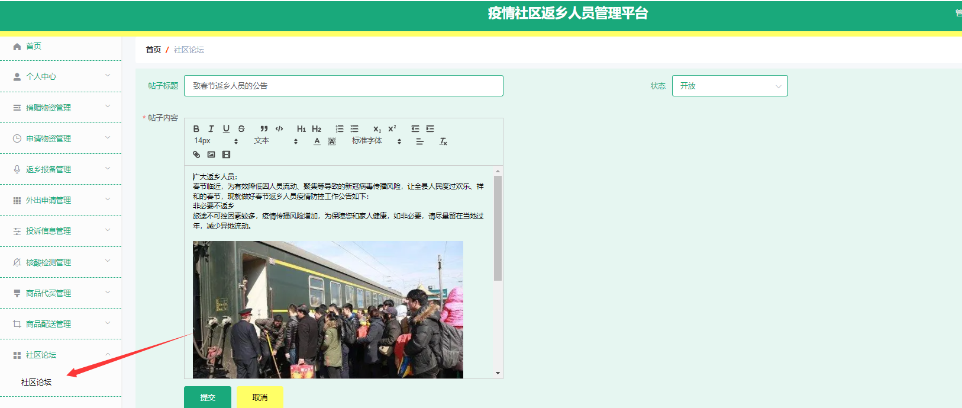Open the 文本 heading style dropdown
Screen dimensions: 962x408
coord(275,141)
